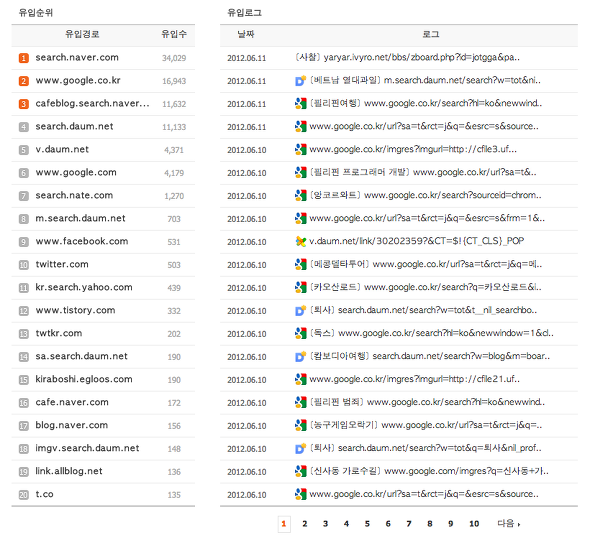Click the Google icon in the 필리핀 프로그래머 개발 log row
590x538 pixels.
point(300,172)
